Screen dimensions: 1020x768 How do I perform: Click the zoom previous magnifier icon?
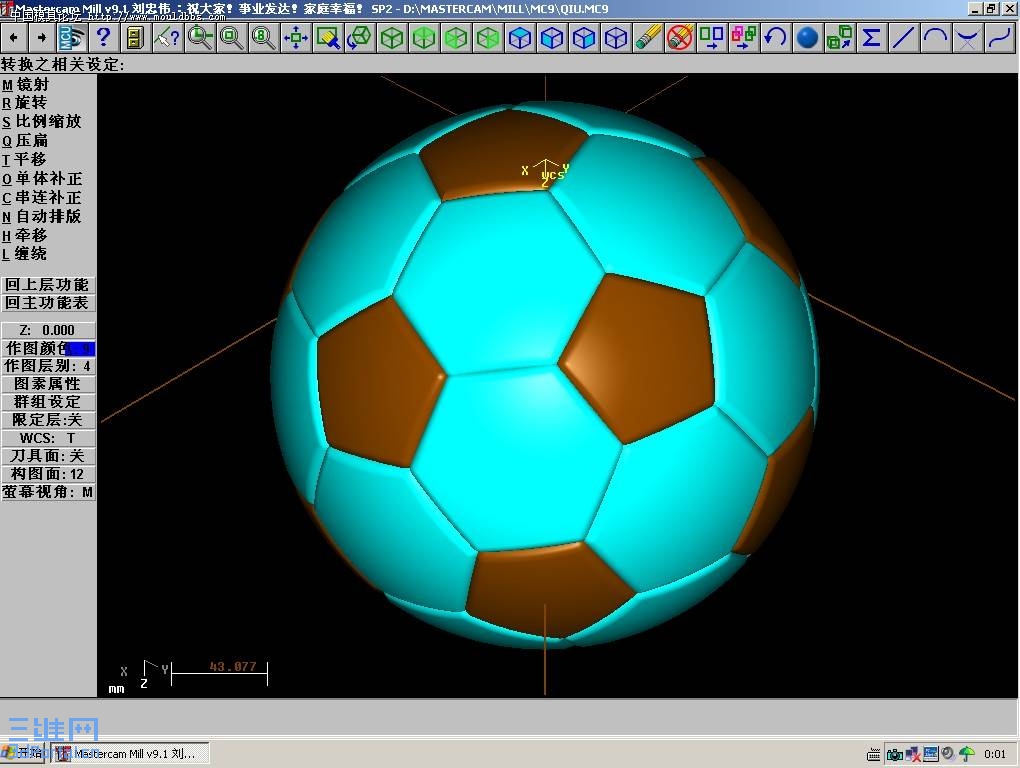tap(200, 38)
